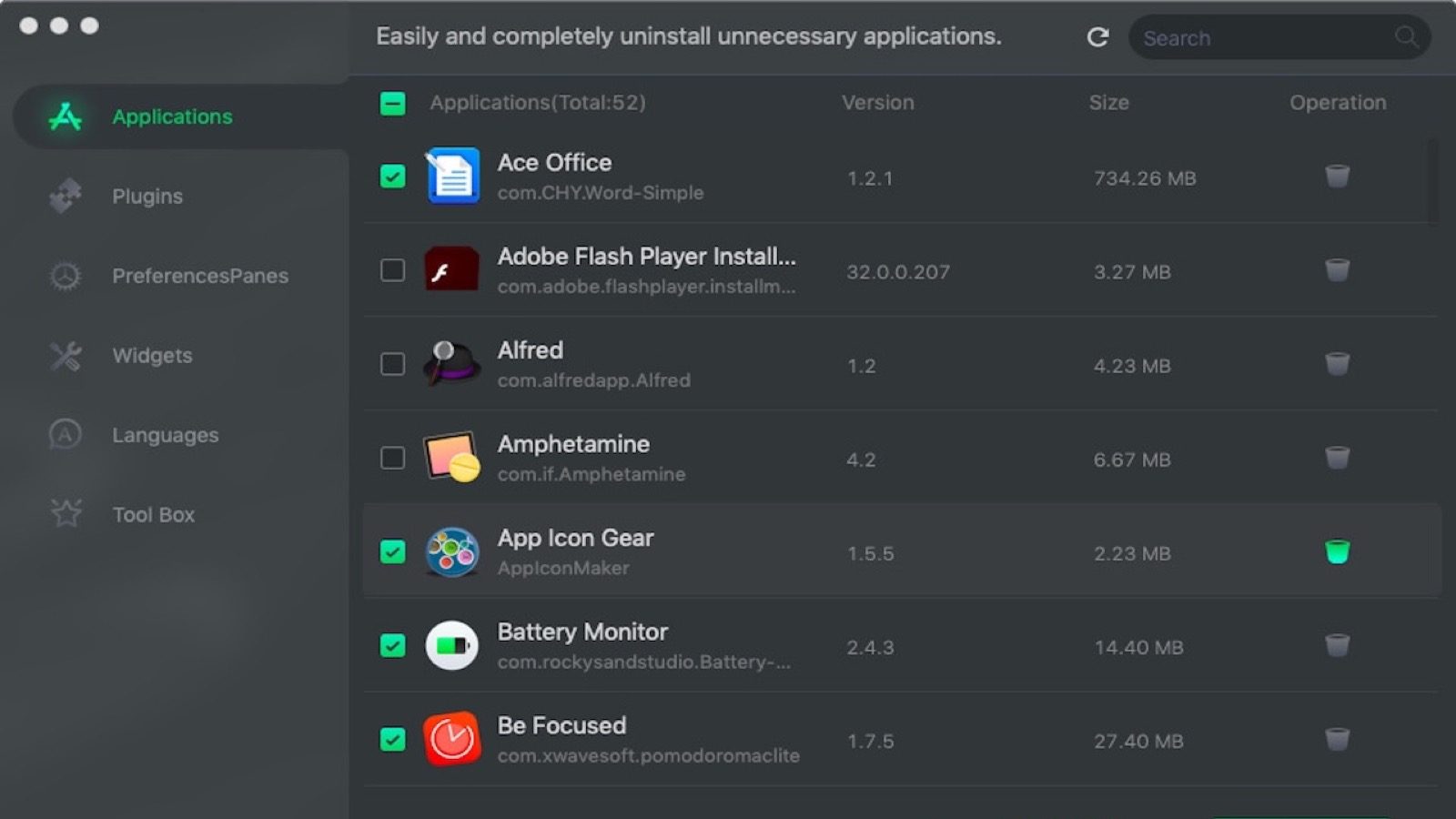Check the Adobe Flash Player checkbox
This screenshot has height=819, width=1456.
pos(392,270)
